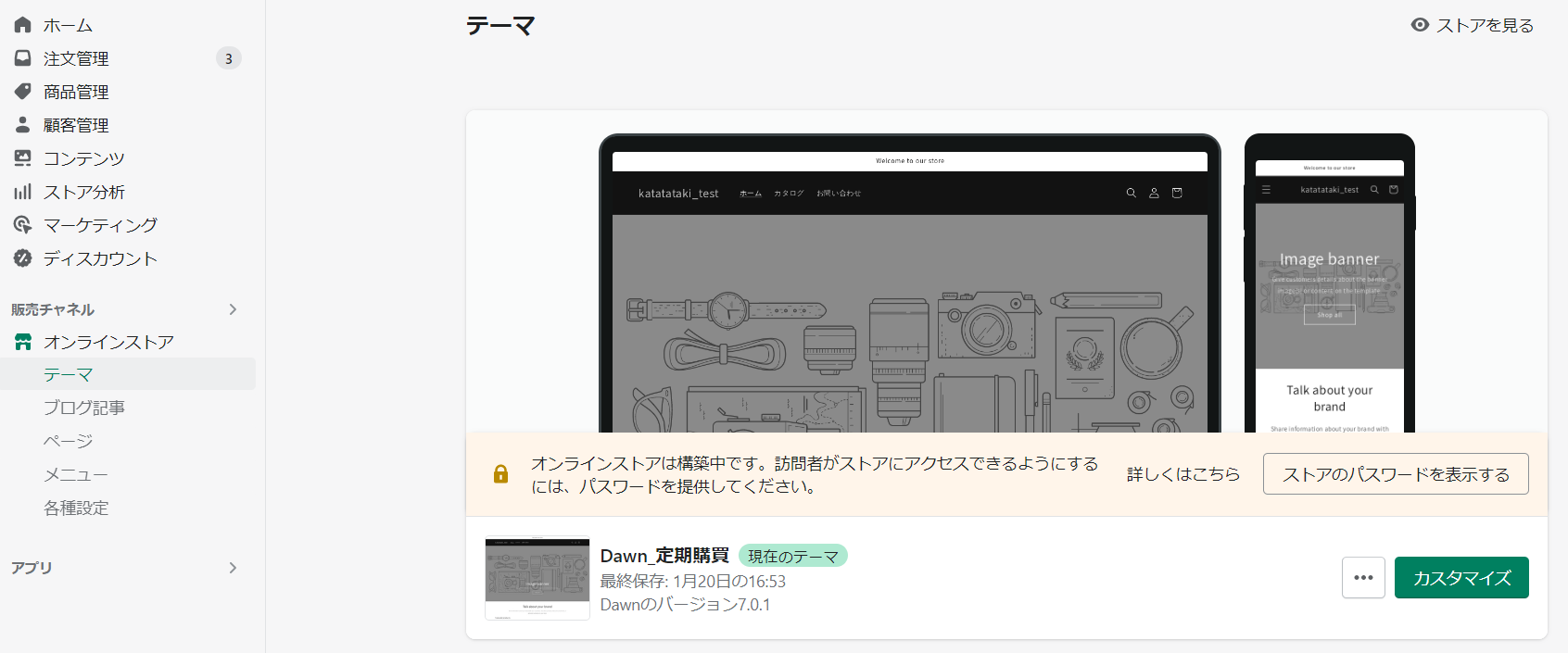Image resolution: width=1568 pixels, height=653 pixels.
Task: Click the account icon in desktop preview
Action: click(1154, 193)
